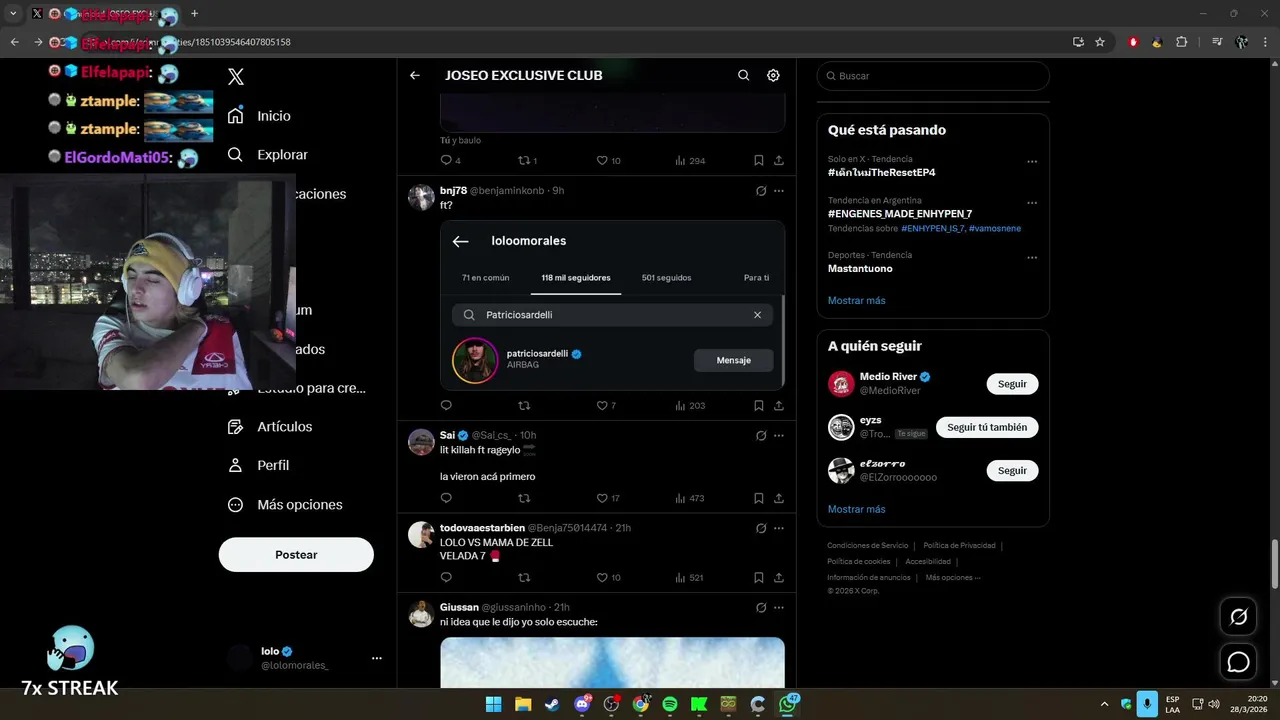Expand Más opciones in footer links
This screenshot has height=720, width=1280.
pyautogui.click(x=953, y=578)
